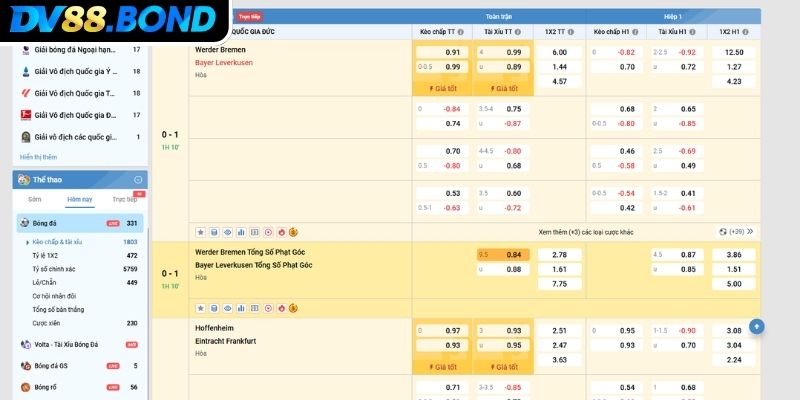
Task: Collapse the Thể thao panel
Action: point(137,179)
